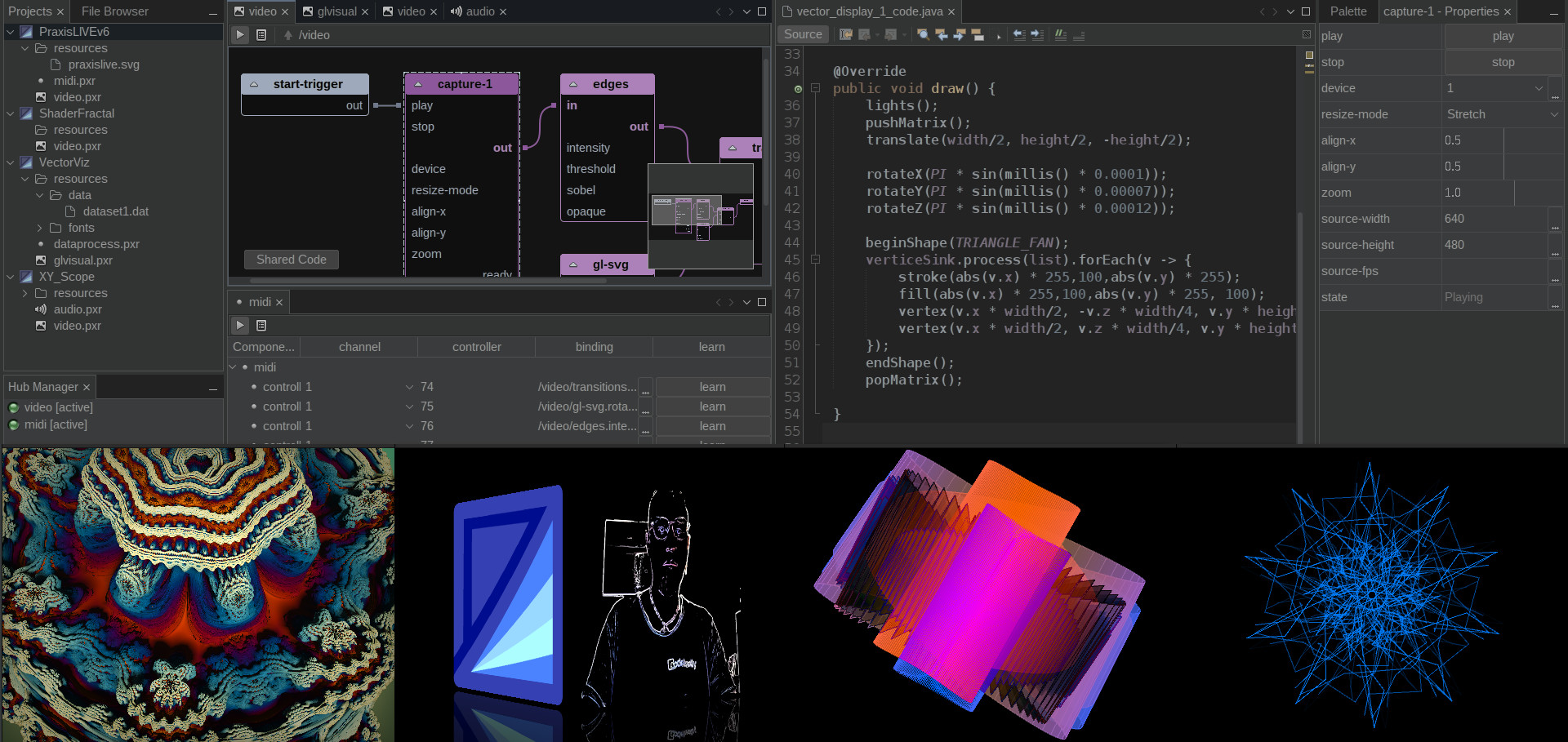Toggle the start-trigger node collapse triangle

254,84
